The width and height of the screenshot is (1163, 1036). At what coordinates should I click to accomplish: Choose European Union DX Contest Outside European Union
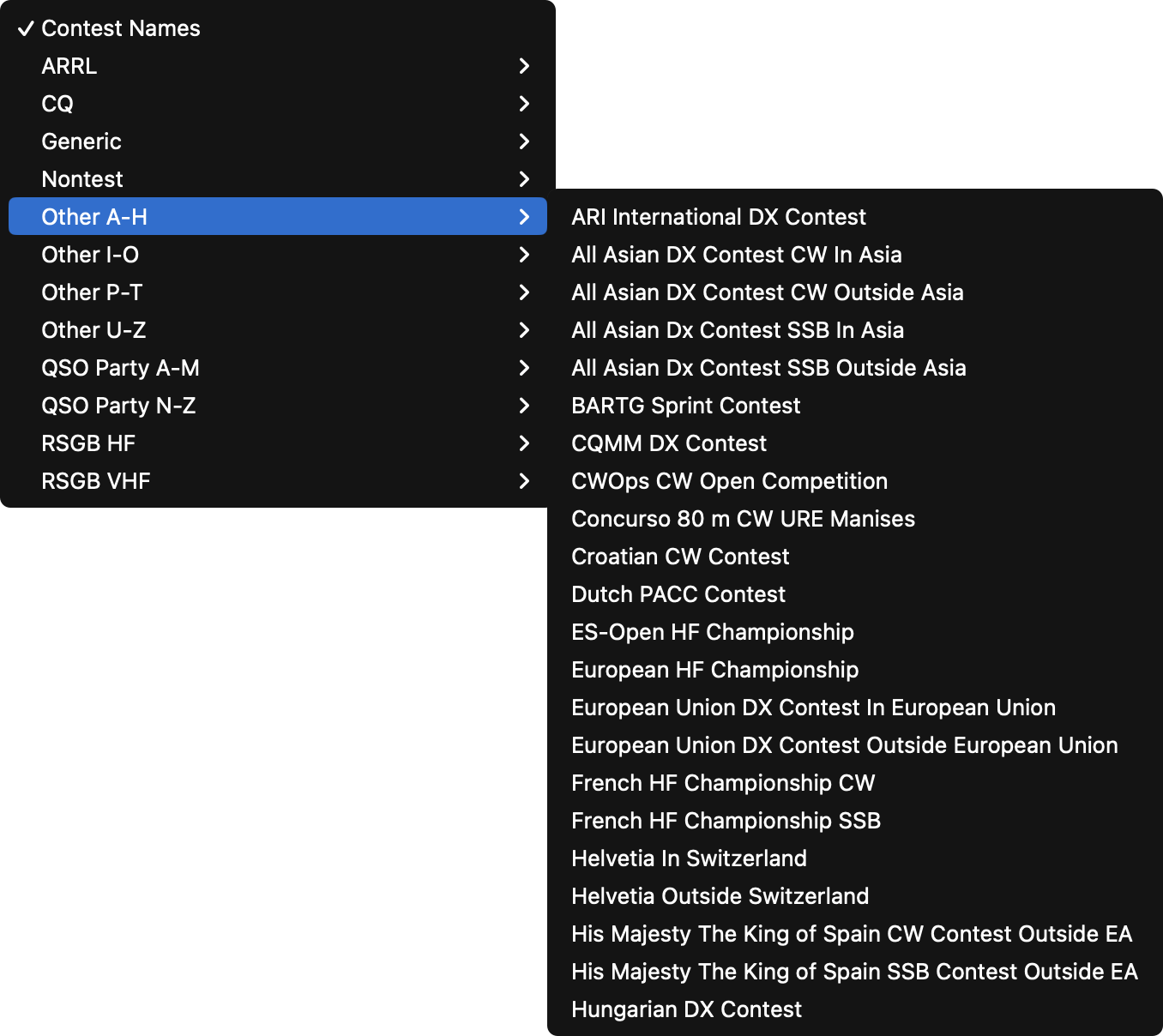(855, 745)
